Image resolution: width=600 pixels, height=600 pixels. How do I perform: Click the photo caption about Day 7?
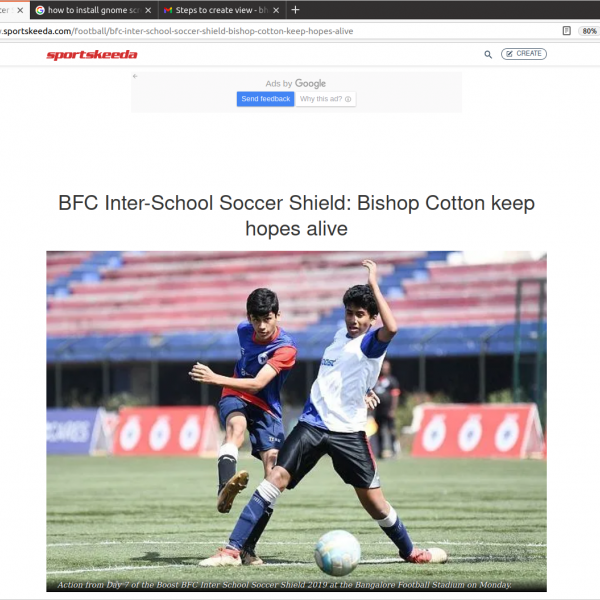coord(284,585)
